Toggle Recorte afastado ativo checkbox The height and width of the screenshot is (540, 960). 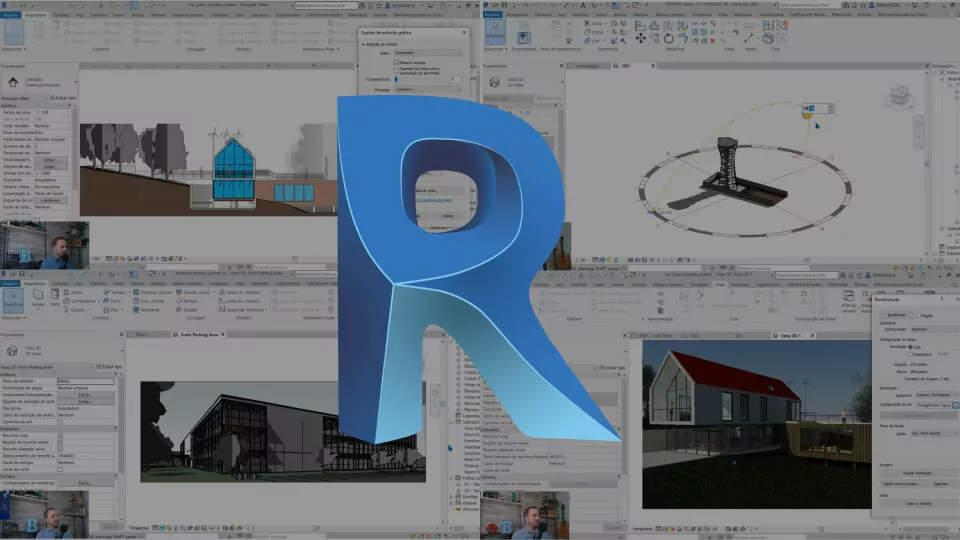(x=60, y=449)
